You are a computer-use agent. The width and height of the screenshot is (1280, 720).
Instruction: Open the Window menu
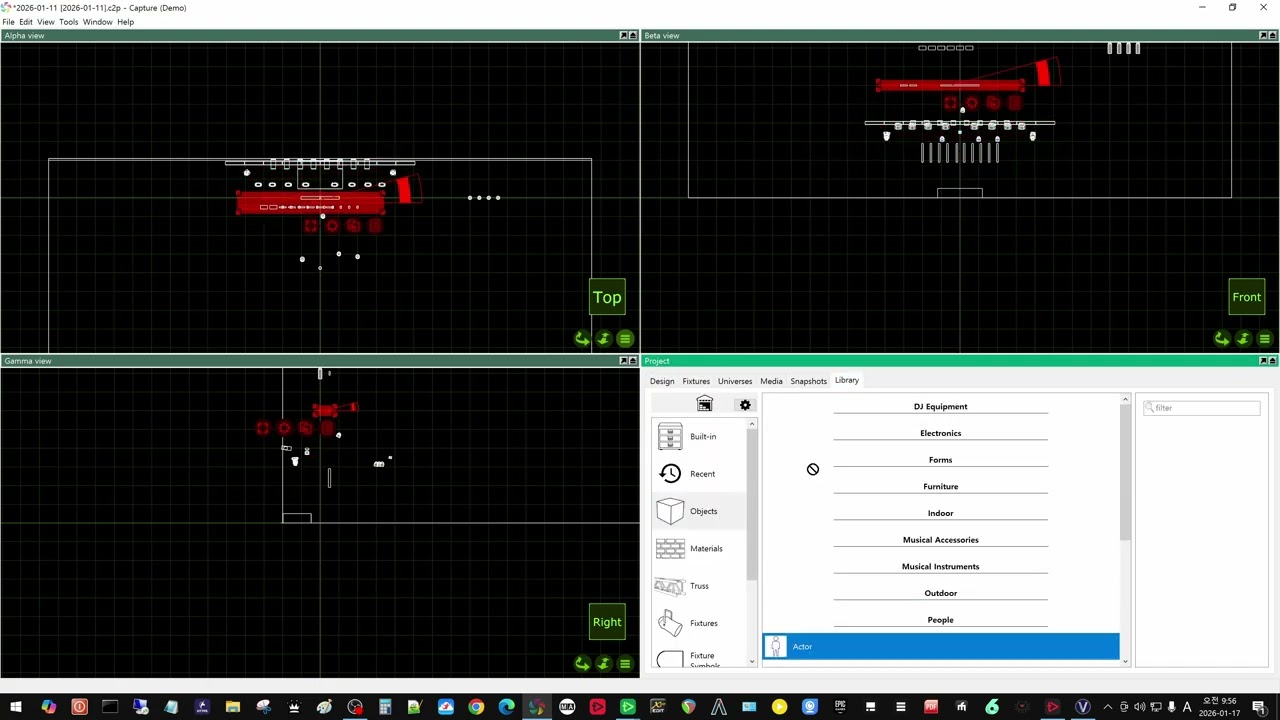click(97, 21)
